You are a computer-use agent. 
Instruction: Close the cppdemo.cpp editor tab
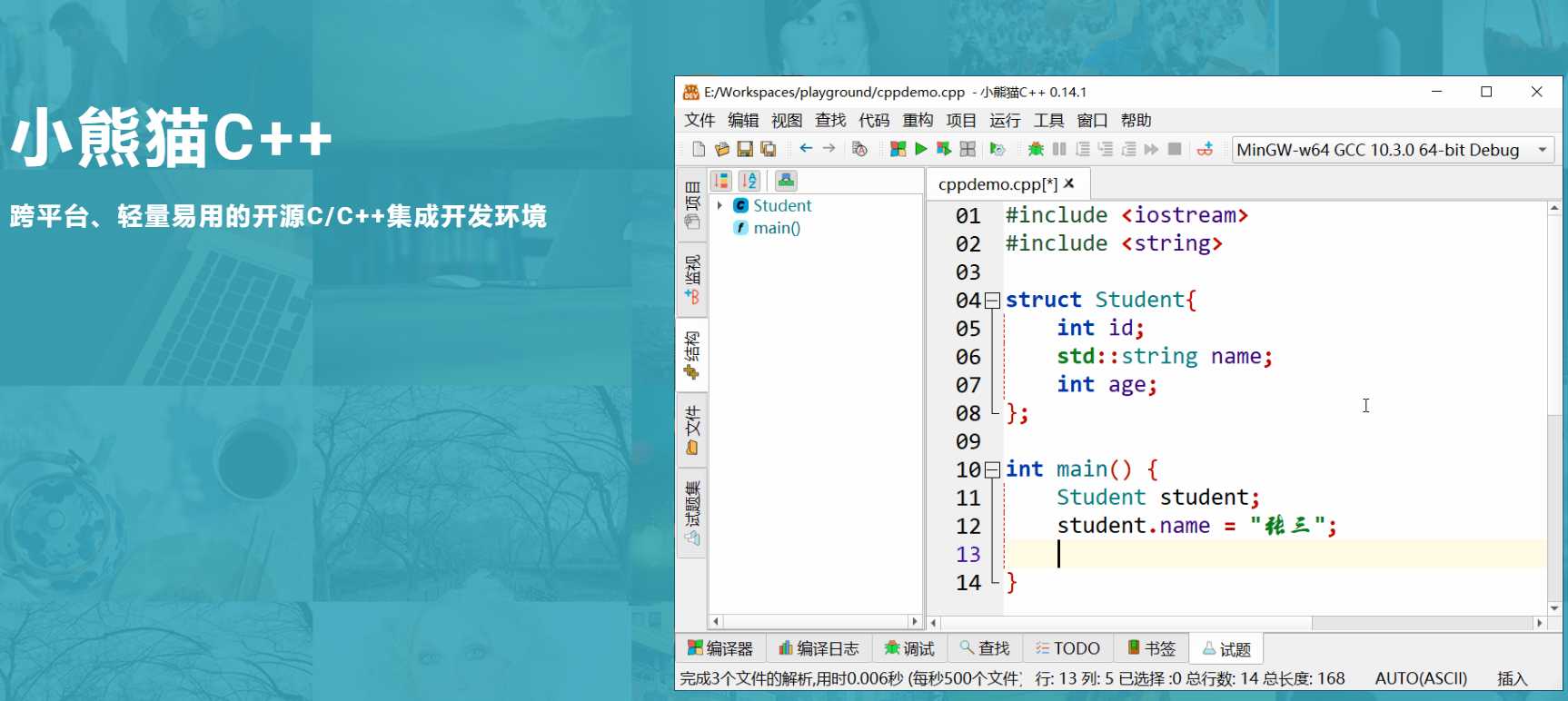tap(1069, 183)
